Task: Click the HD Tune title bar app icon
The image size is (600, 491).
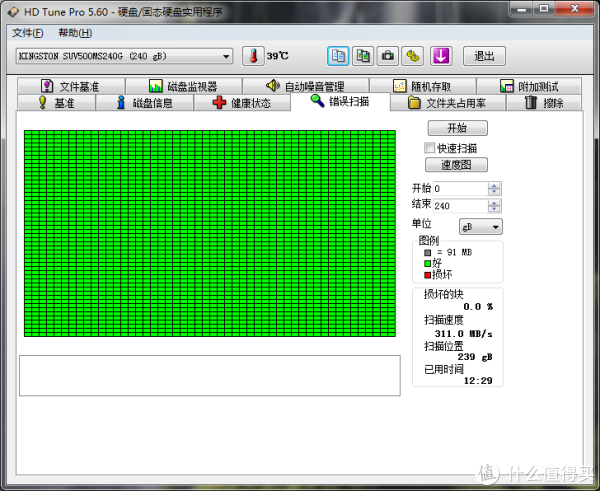Action: [x=13, y=12]
